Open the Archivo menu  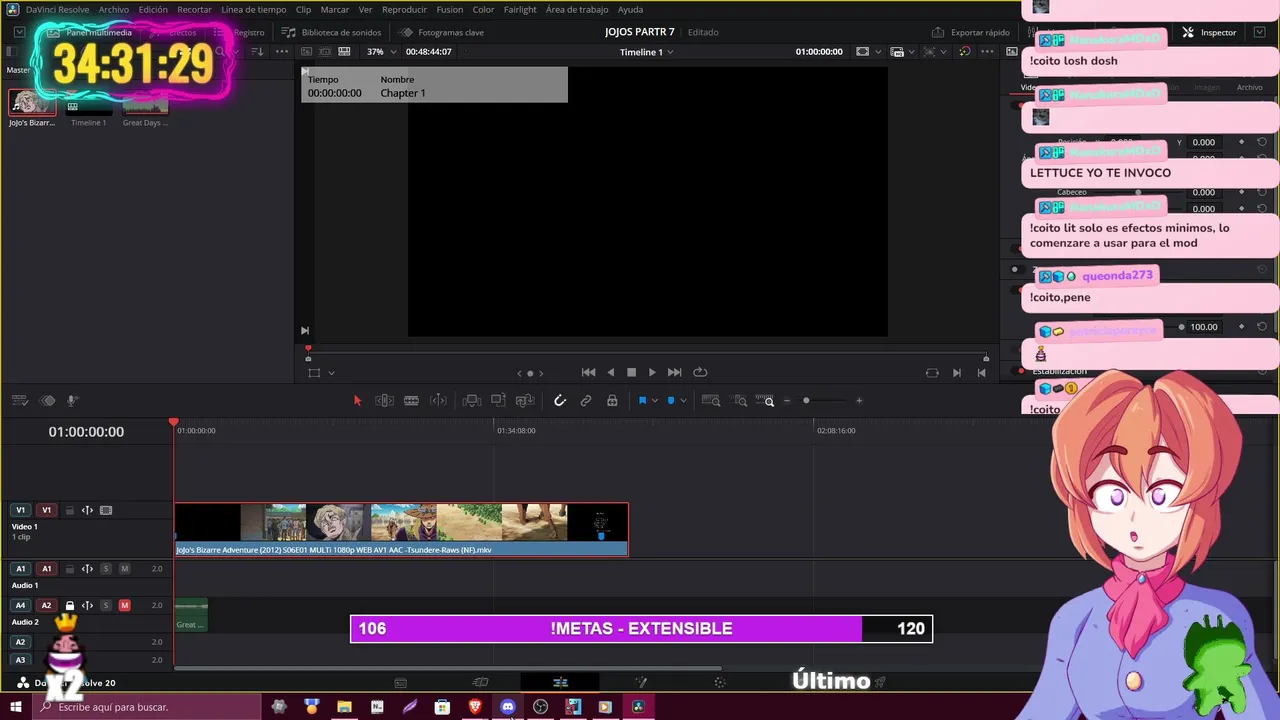tap(113, 9)
